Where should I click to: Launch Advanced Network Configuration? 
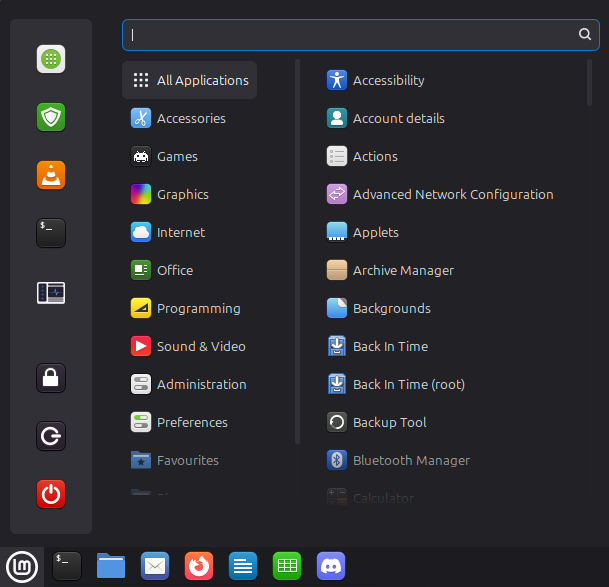click(440, 194)
